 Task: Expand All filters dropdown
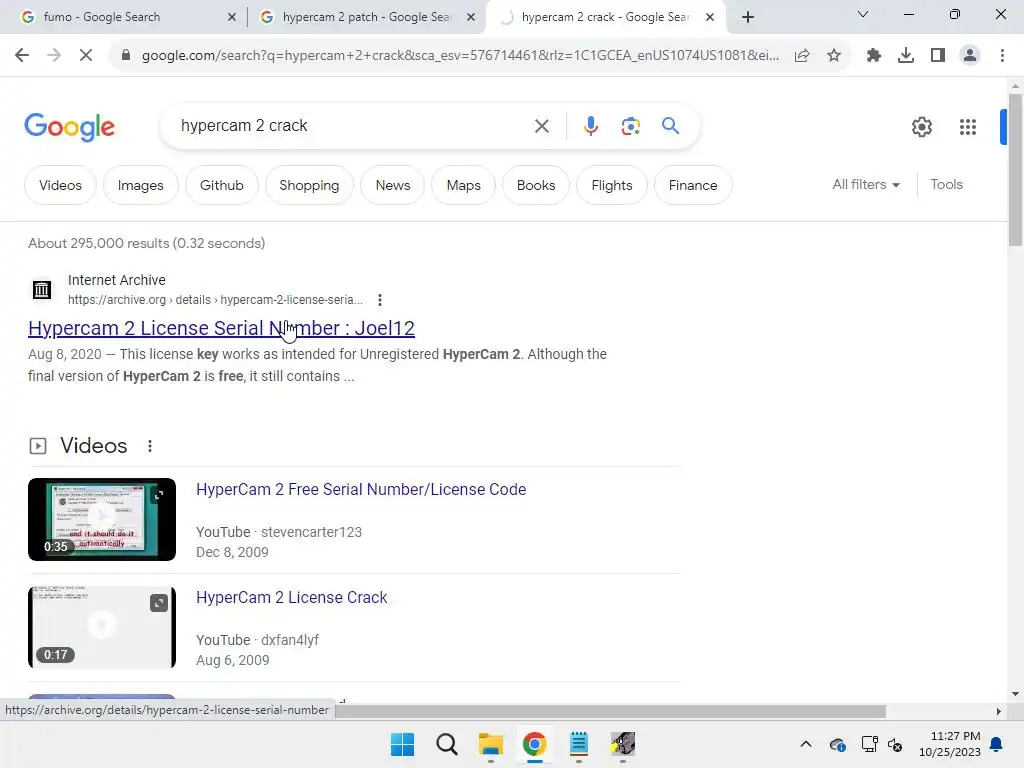pyautogui.click(x=865, y=185)
